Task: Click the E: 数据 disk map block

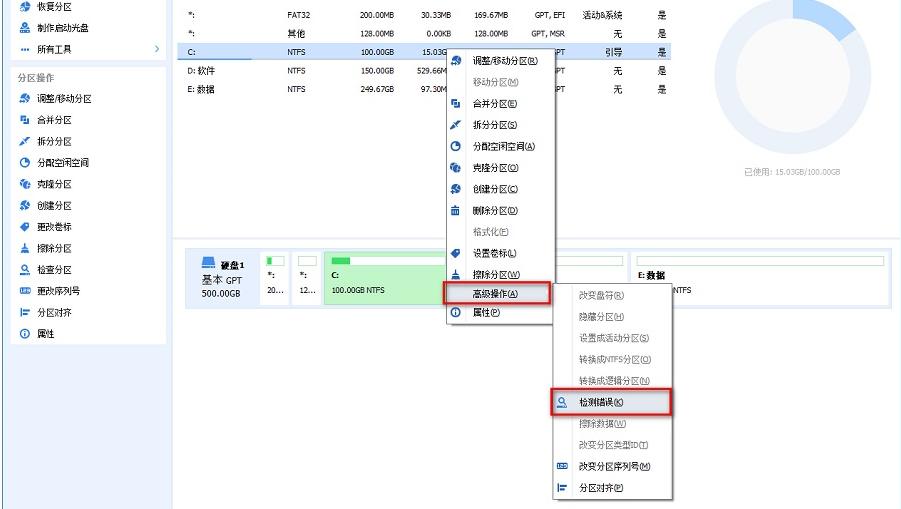Action: (x=760, y=278)
